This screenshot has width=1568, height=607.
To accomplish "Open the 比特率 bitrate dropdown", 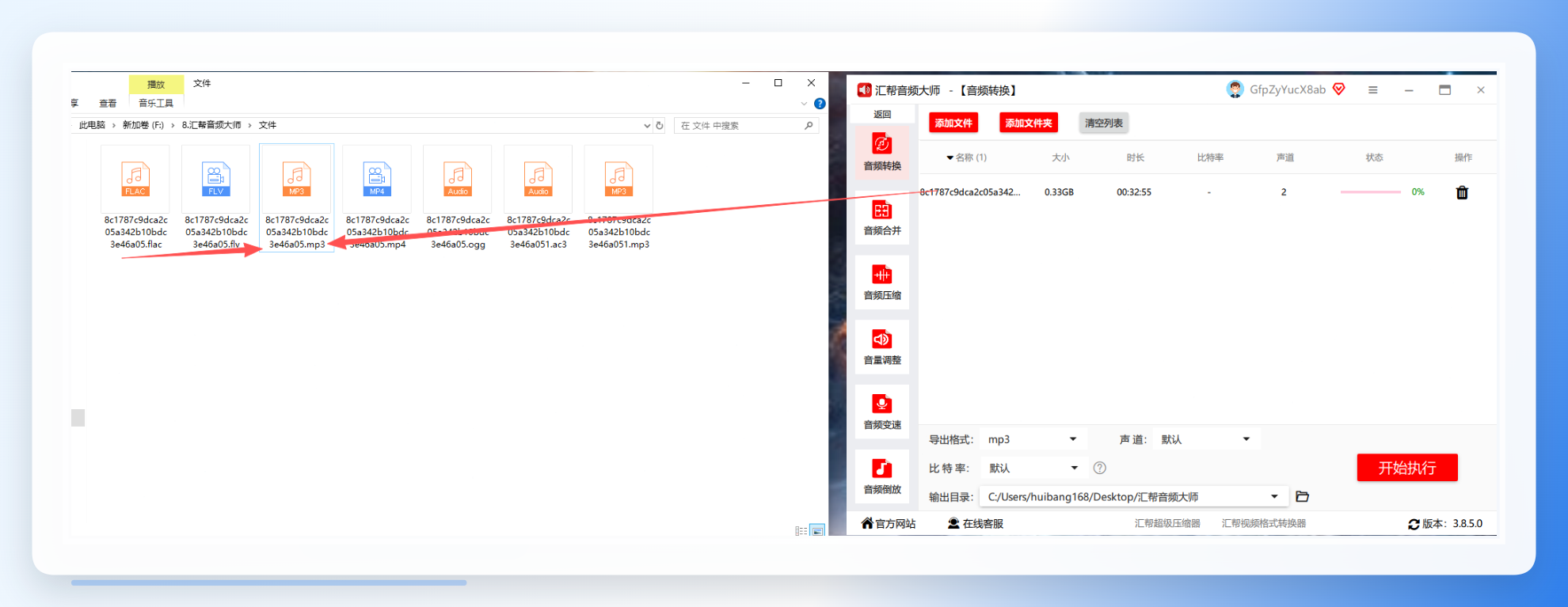I will pos(1033,468).
